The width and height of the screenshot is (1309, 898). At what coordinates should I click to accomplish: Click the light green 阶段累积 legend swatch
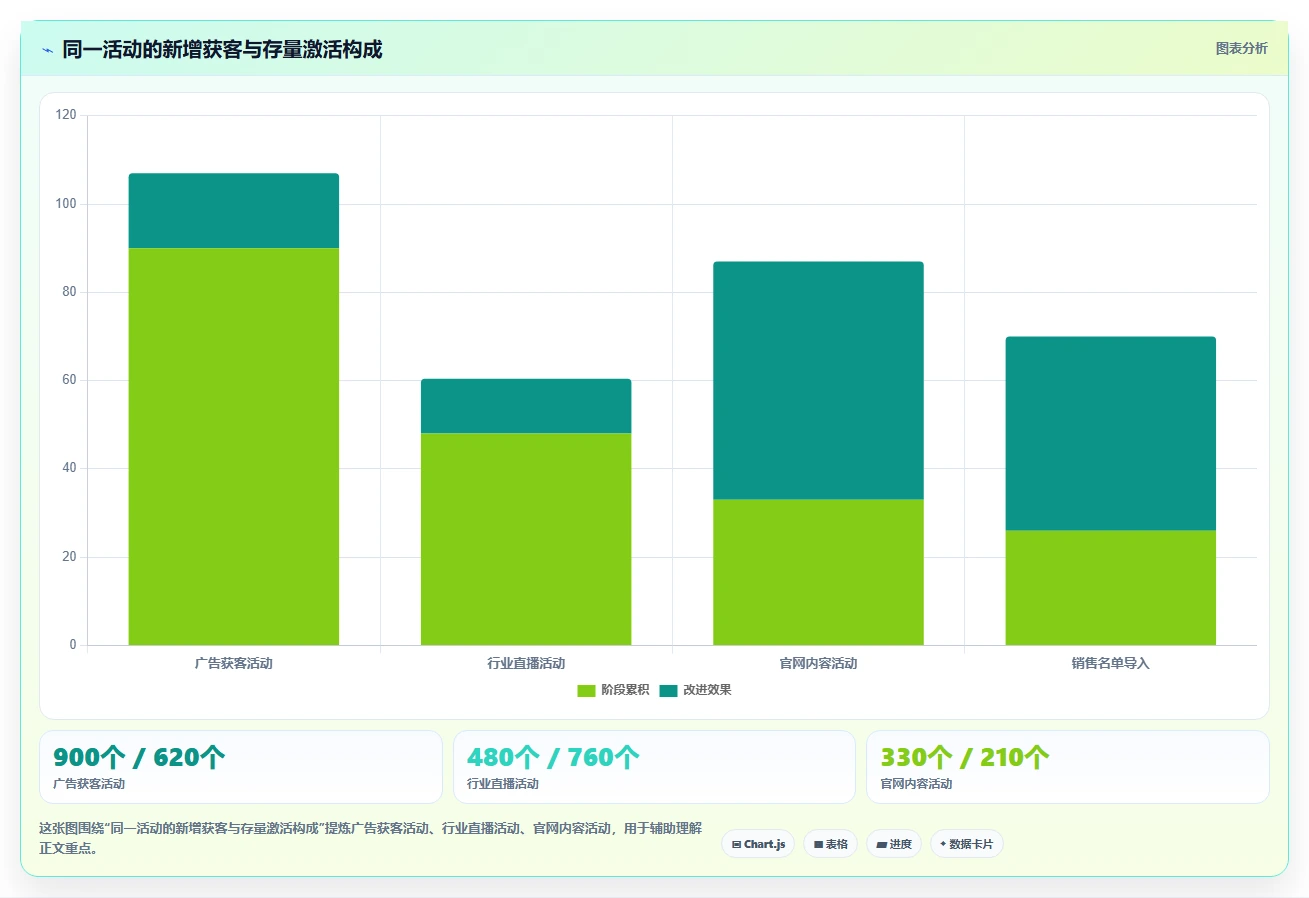[586, 691]
